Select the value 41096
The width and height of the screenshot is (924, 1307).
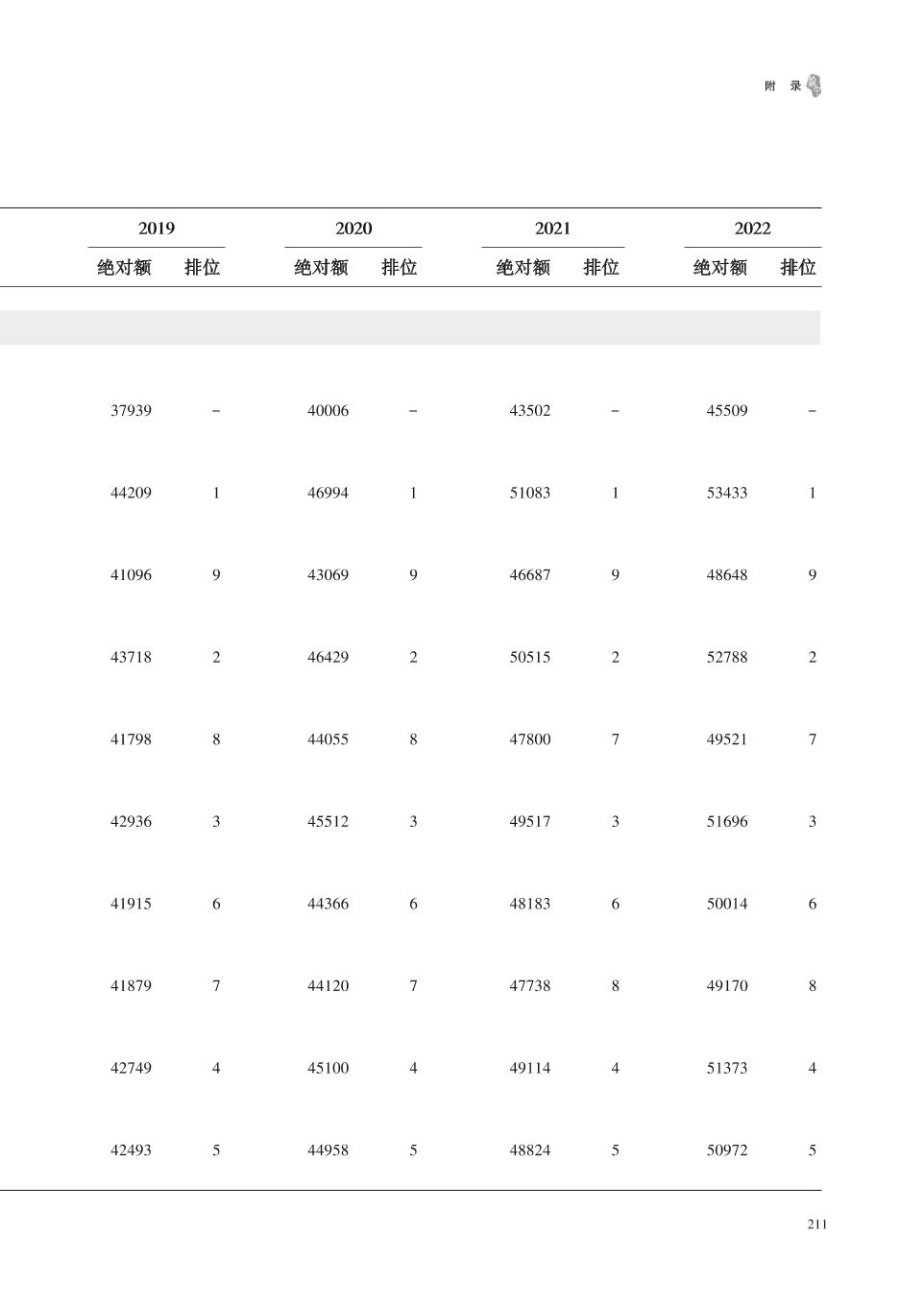click(x=131, y=575)
